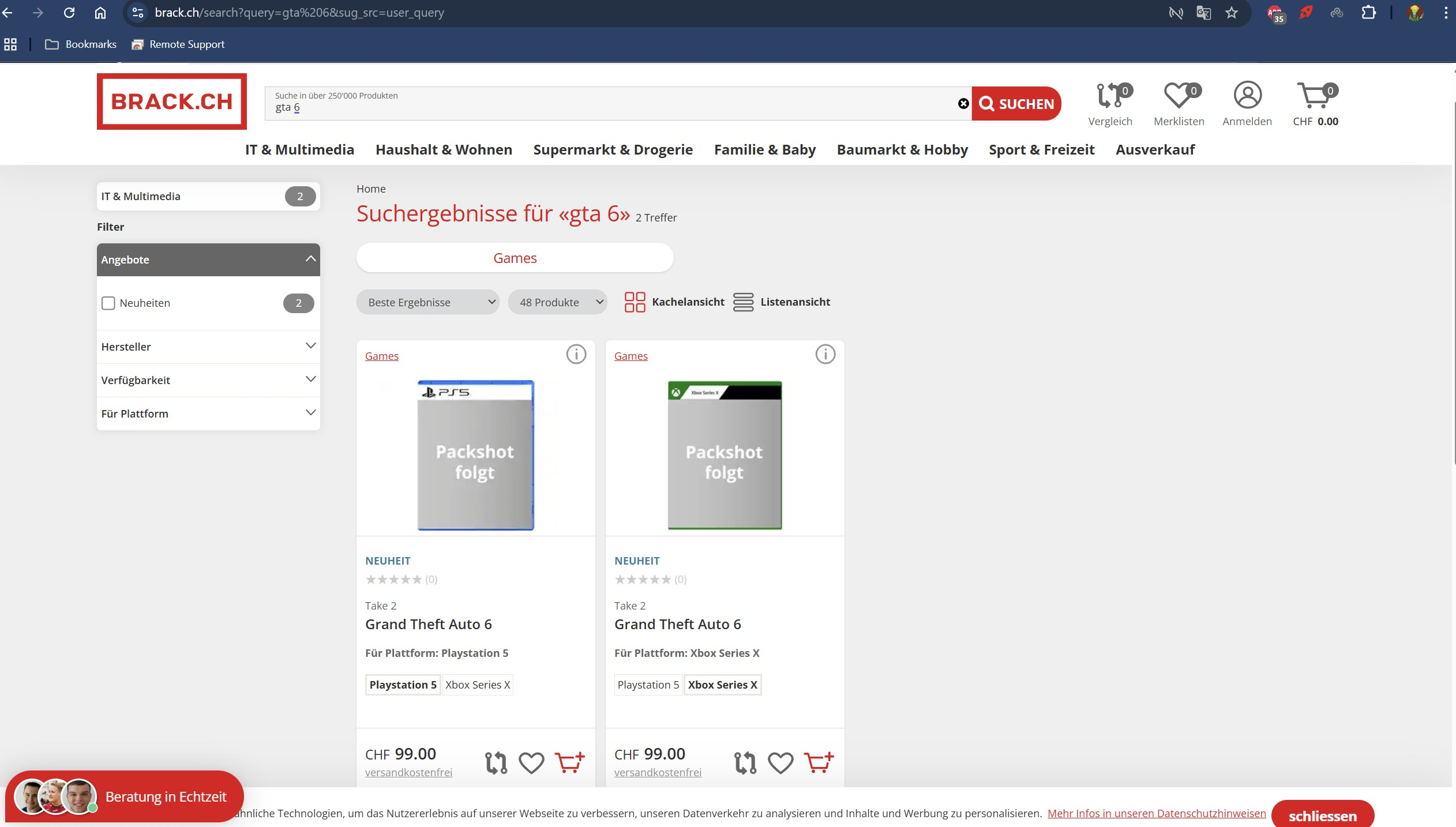Viewport: 1456px width, 827px height.
Task: Open Beratung in Echtzeit chat
Action: [x=125, y=796]
